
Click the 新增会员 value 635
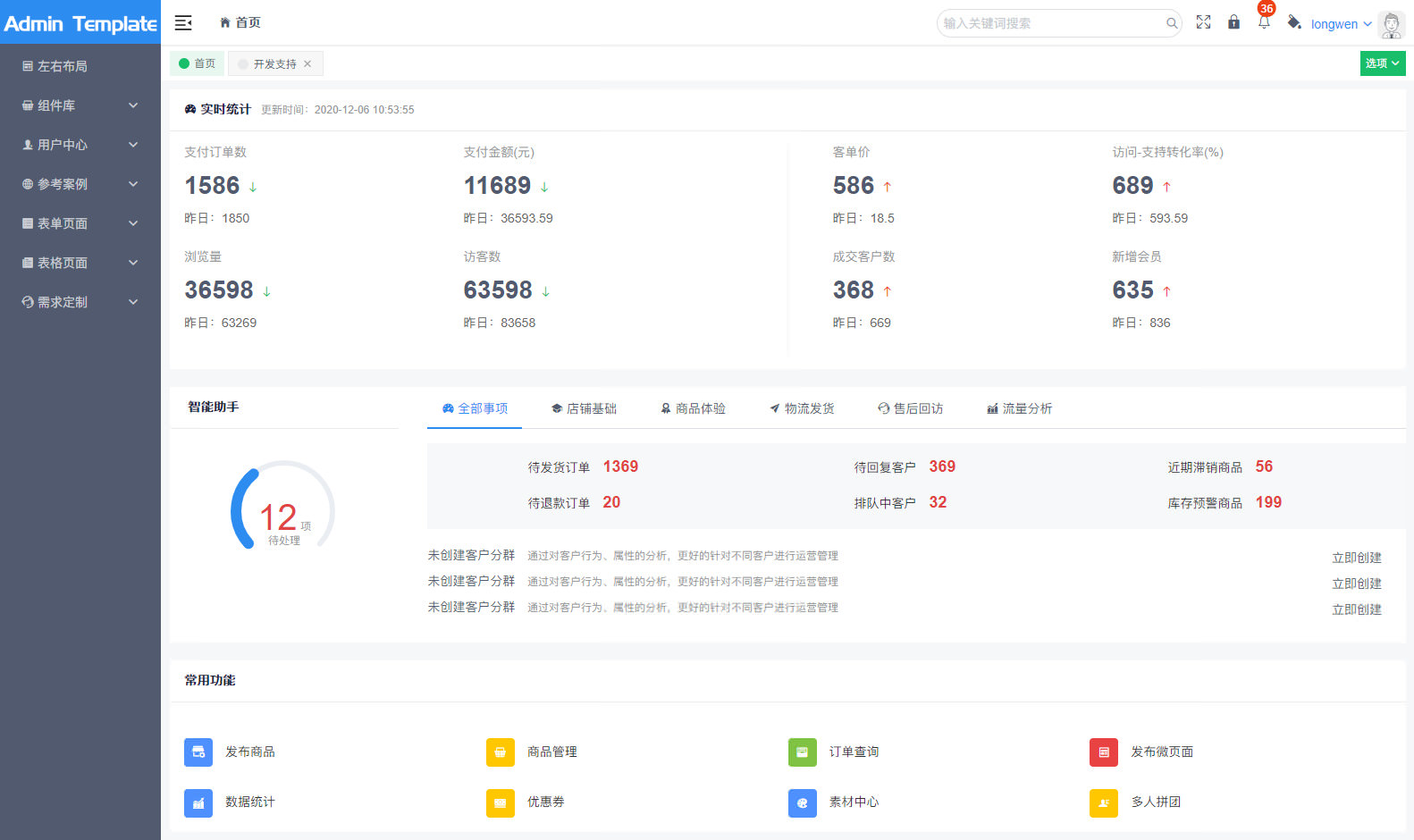point(1132,290)
